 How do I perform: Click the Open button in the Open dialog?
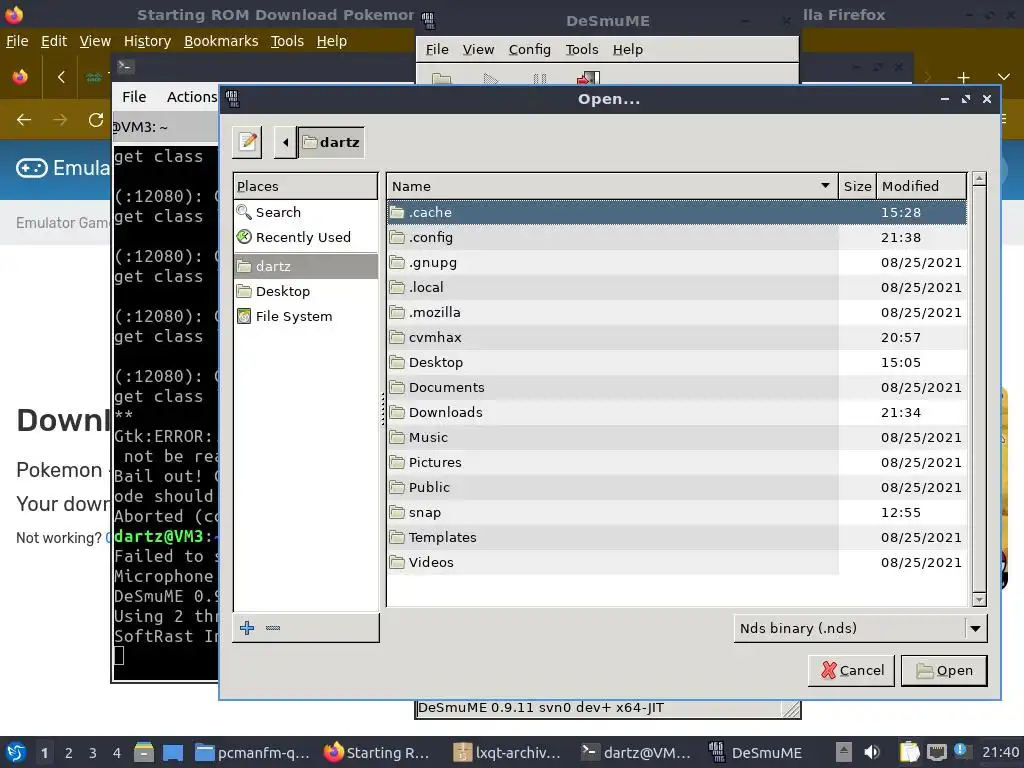tap(944, 671)
